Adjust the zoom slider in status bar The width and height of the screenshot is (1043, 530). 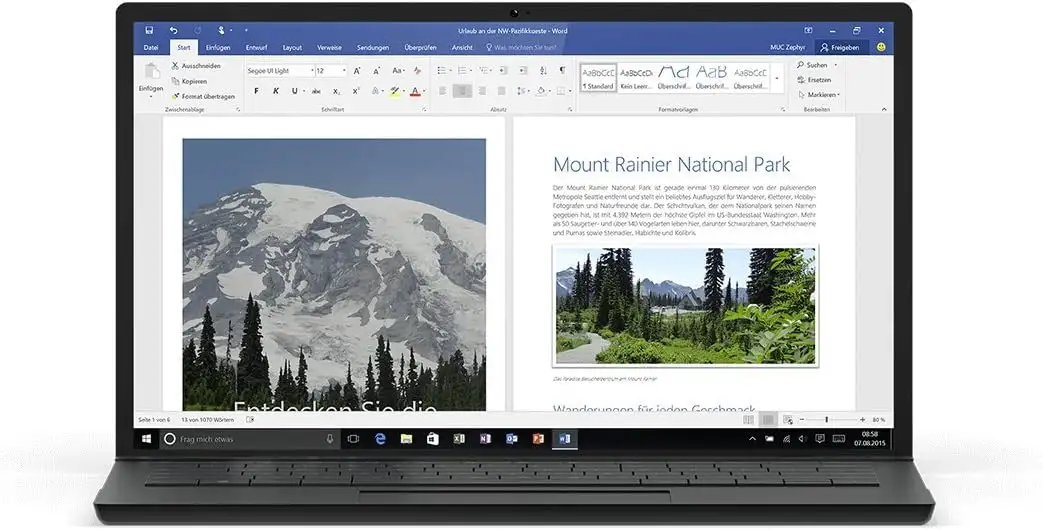[828, 419]
